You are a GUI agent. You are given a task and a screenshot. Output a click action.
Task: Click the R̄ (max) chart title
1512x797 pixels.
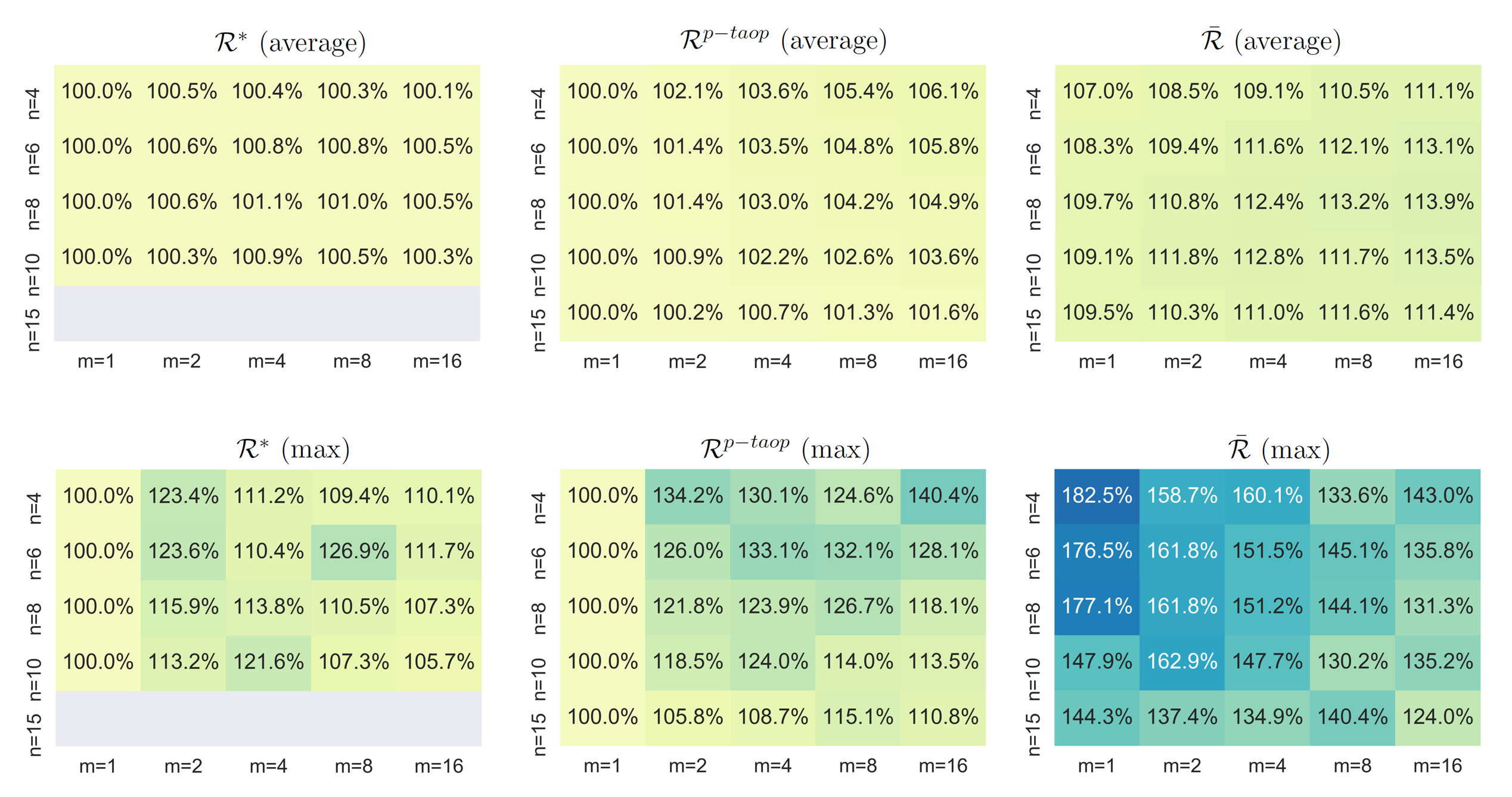pyautogui.click(x=1278, y=449)
